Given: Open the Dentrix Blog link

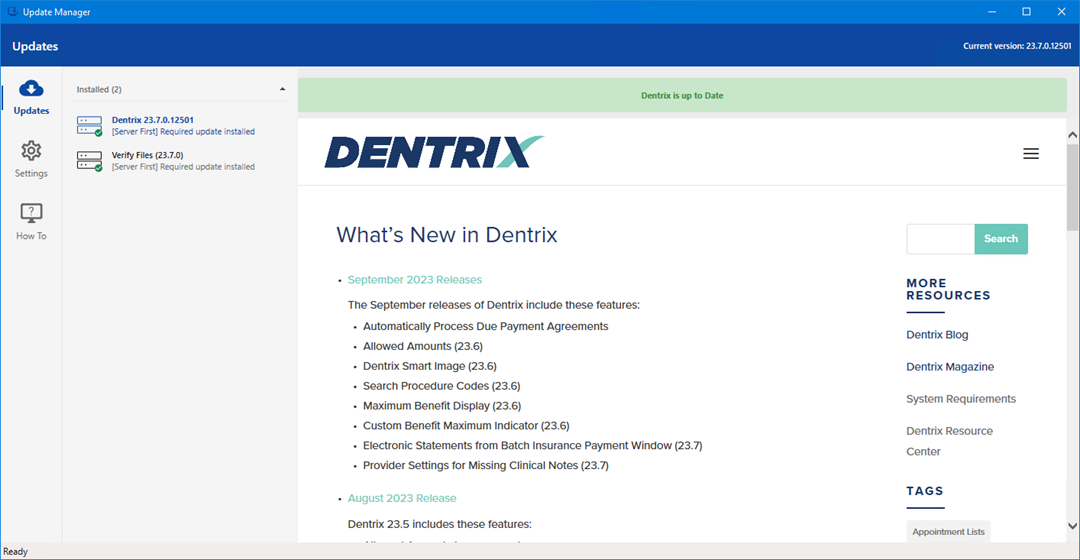Looking at the screenshot, I should 937,335.
